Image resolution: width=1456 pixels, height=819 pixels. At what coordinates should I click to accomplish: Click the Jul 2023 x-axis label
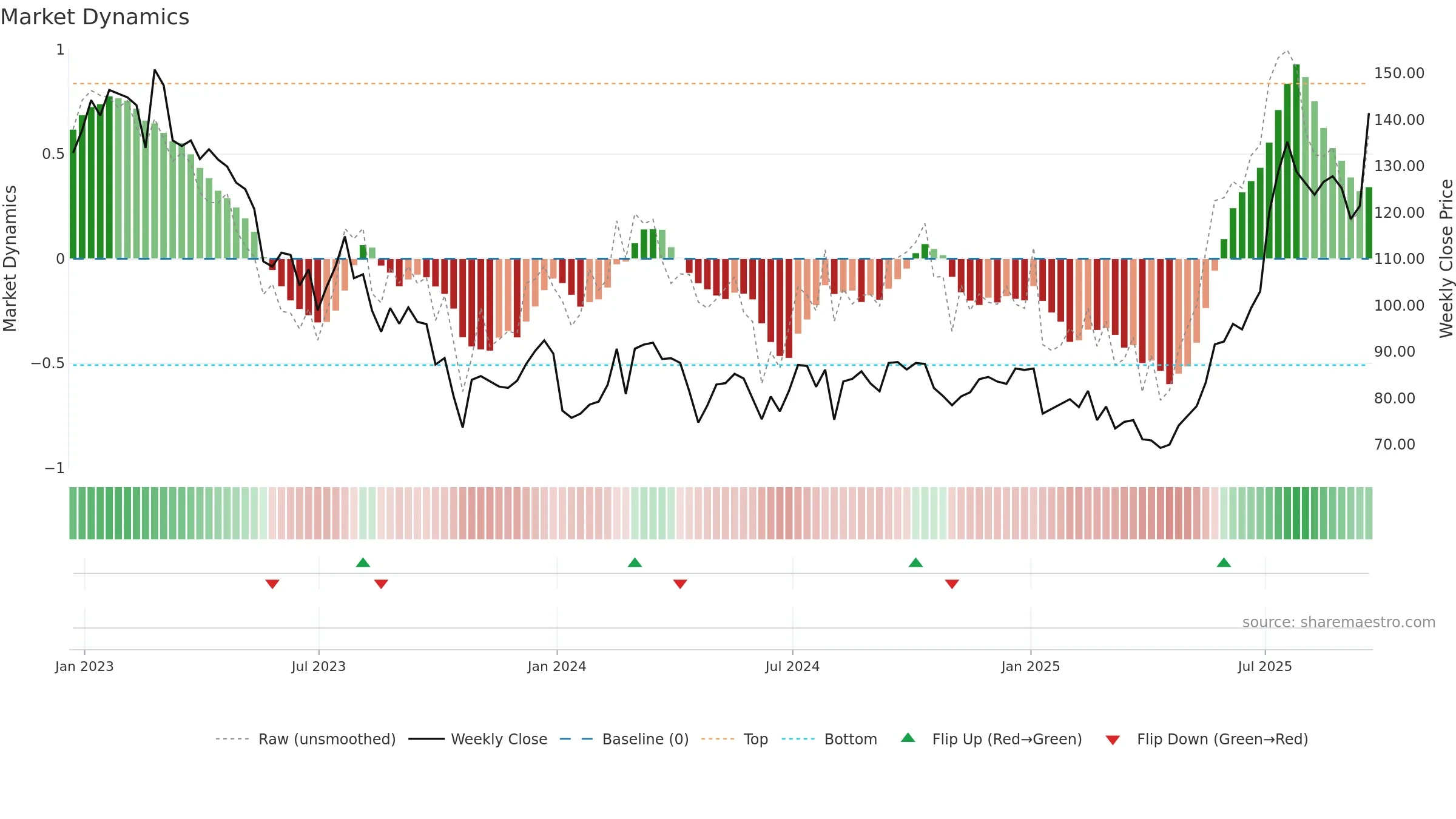(x=318, y=666)
